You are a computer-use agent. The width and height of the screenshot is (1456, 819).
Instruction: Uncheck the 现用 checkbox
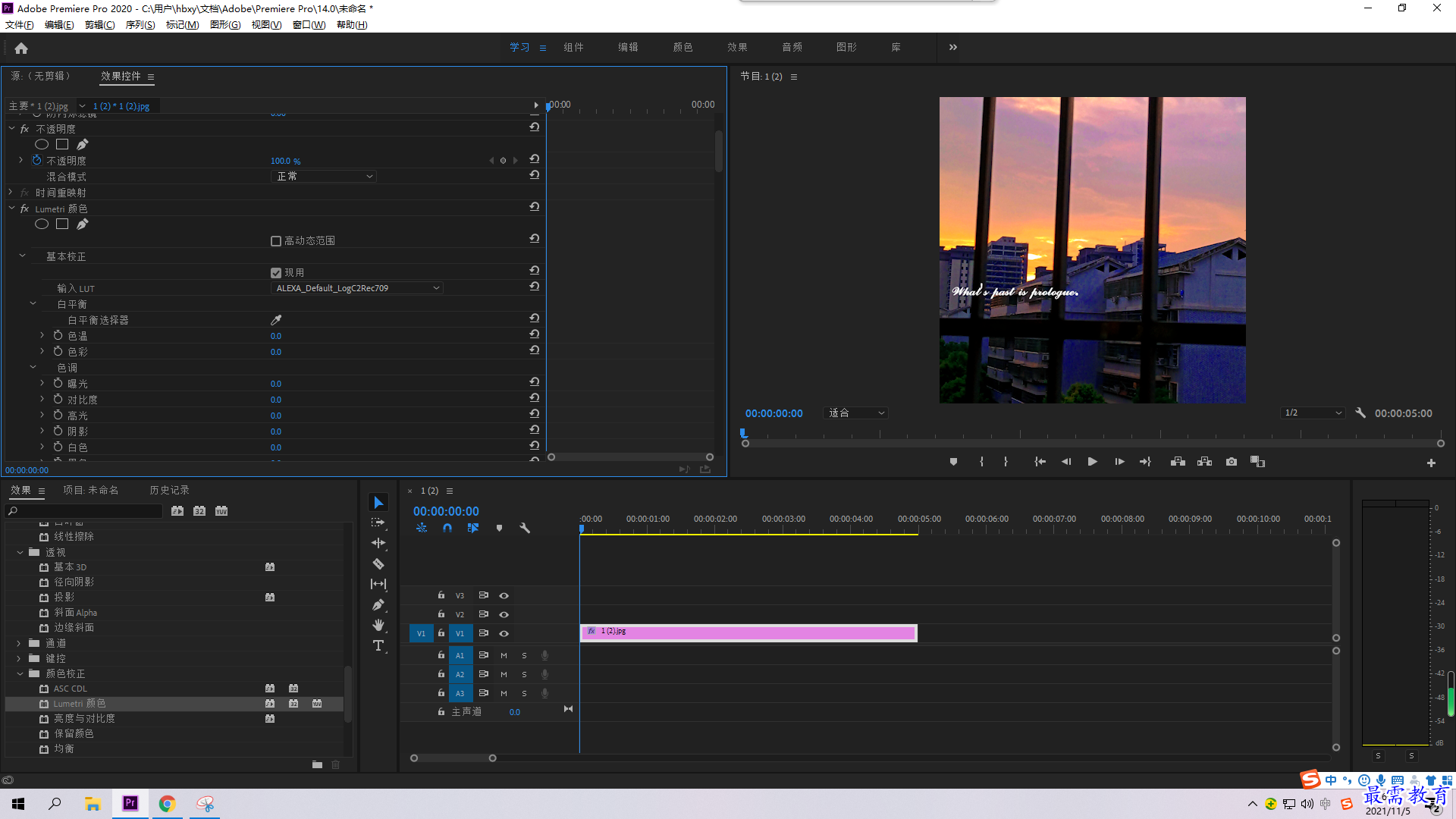(x=276, y=273)
